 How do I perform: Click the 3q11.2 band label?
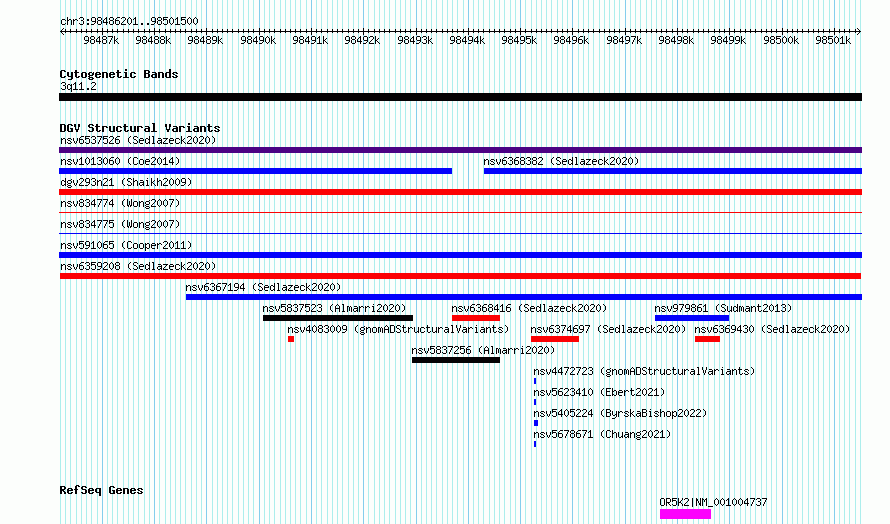click(x=78, y=86)
